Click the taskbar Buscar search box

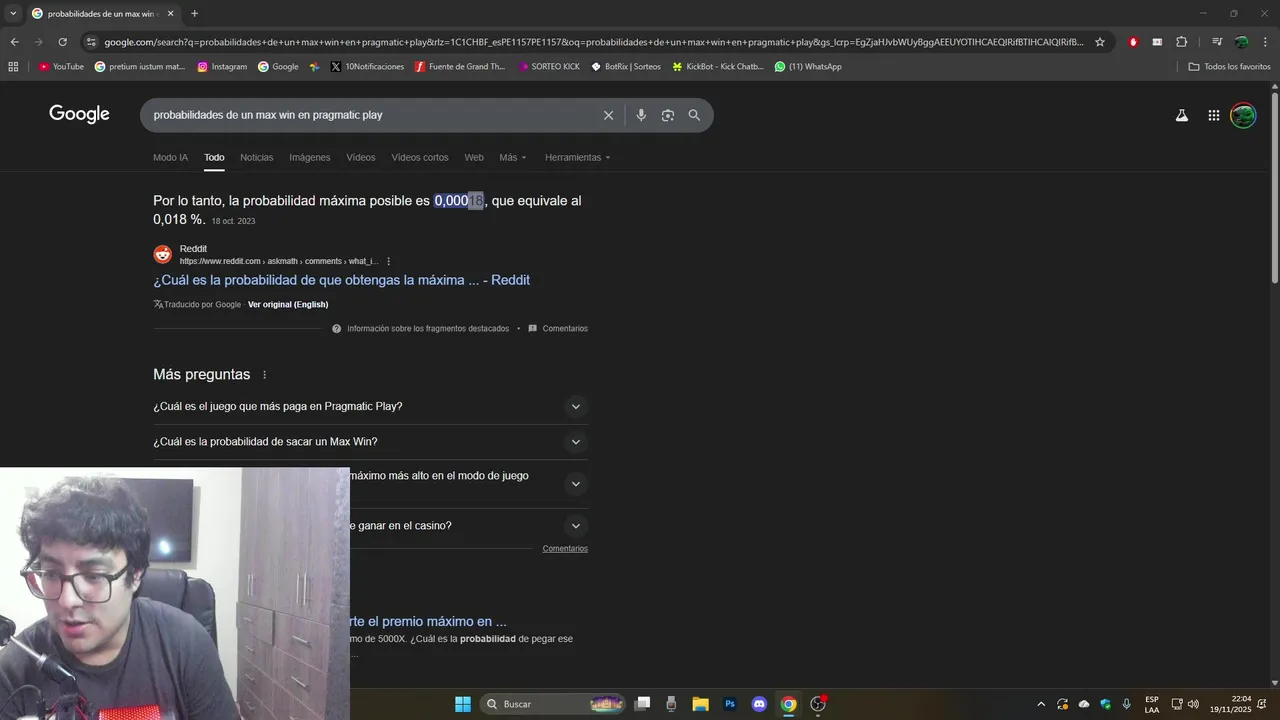(553, 704)
